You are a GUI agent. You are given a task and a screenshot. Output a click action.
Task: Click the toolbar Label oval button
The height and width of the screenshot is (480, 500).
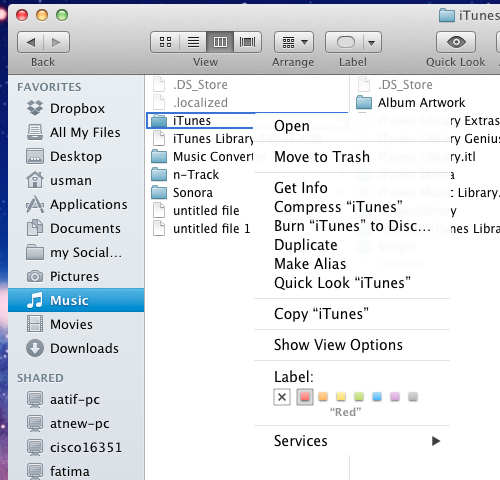pyautogui.click(x=345, y=42)
